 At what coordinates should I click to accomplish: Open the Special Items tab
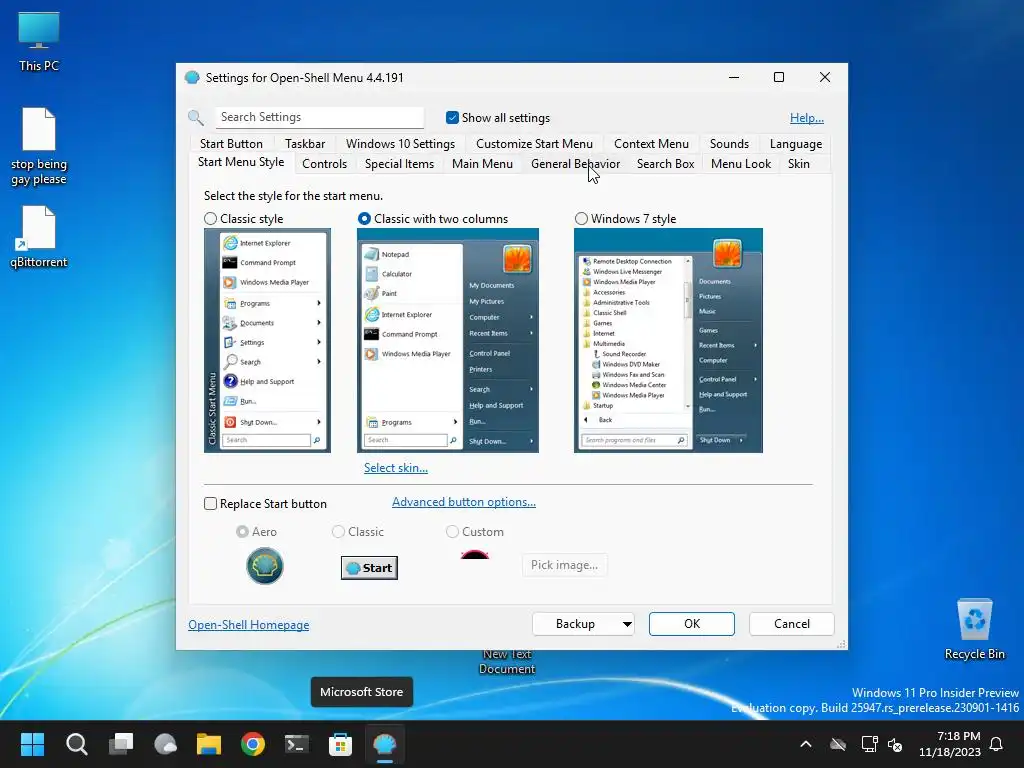click(x=400, y=164)
